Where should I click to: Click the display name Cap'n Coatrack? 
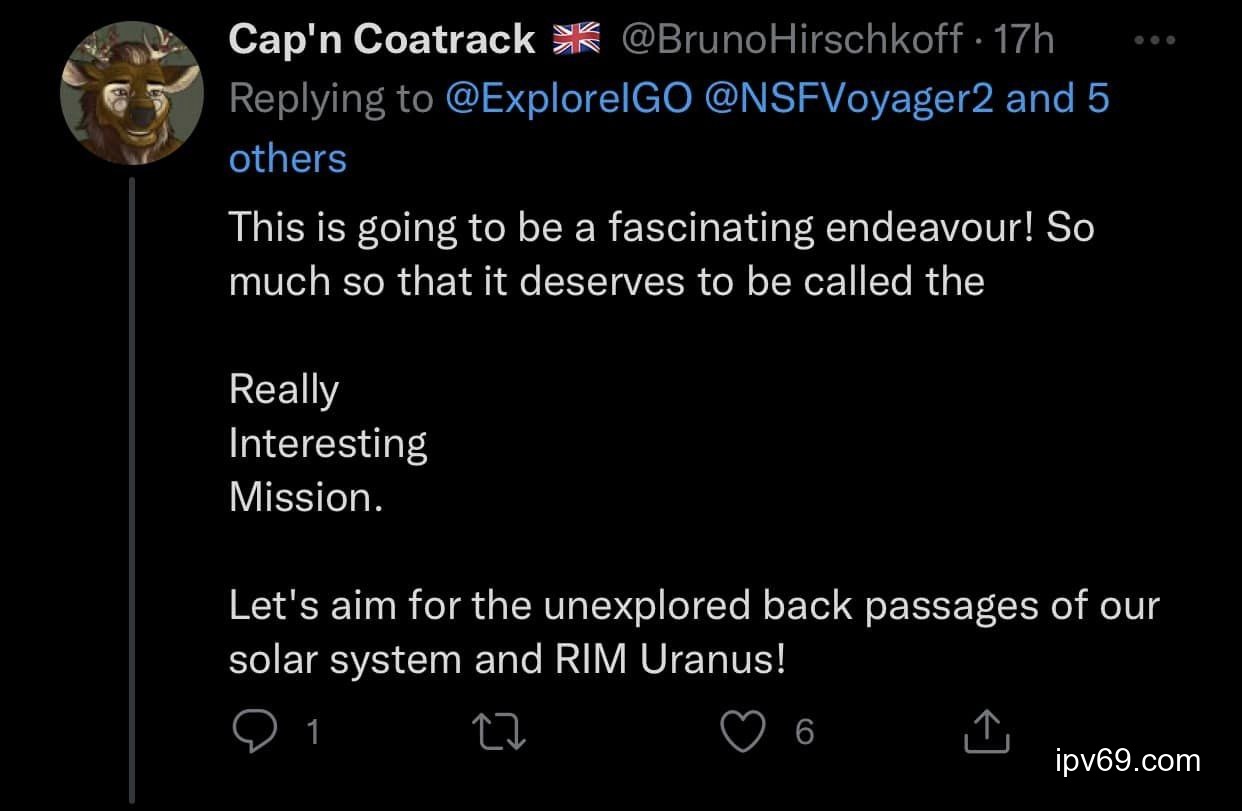coord(381,40)
